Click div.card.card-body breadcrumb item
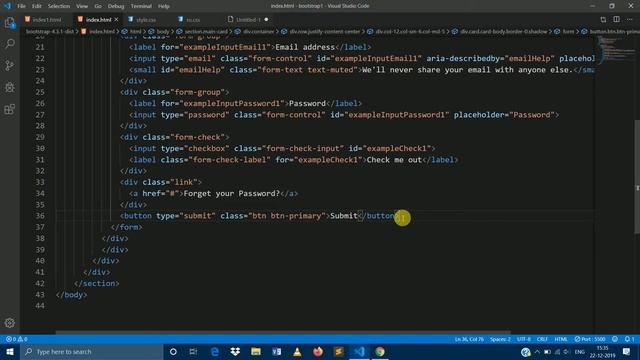Viewport: 640px width, 360px height. [503, 31]
